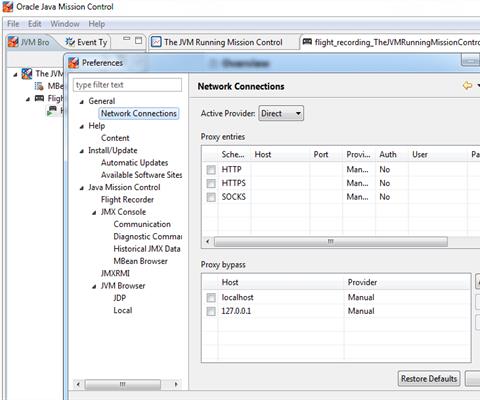Switch to the flight_recording editor tab
480x400 pixels.
point(390,42)
